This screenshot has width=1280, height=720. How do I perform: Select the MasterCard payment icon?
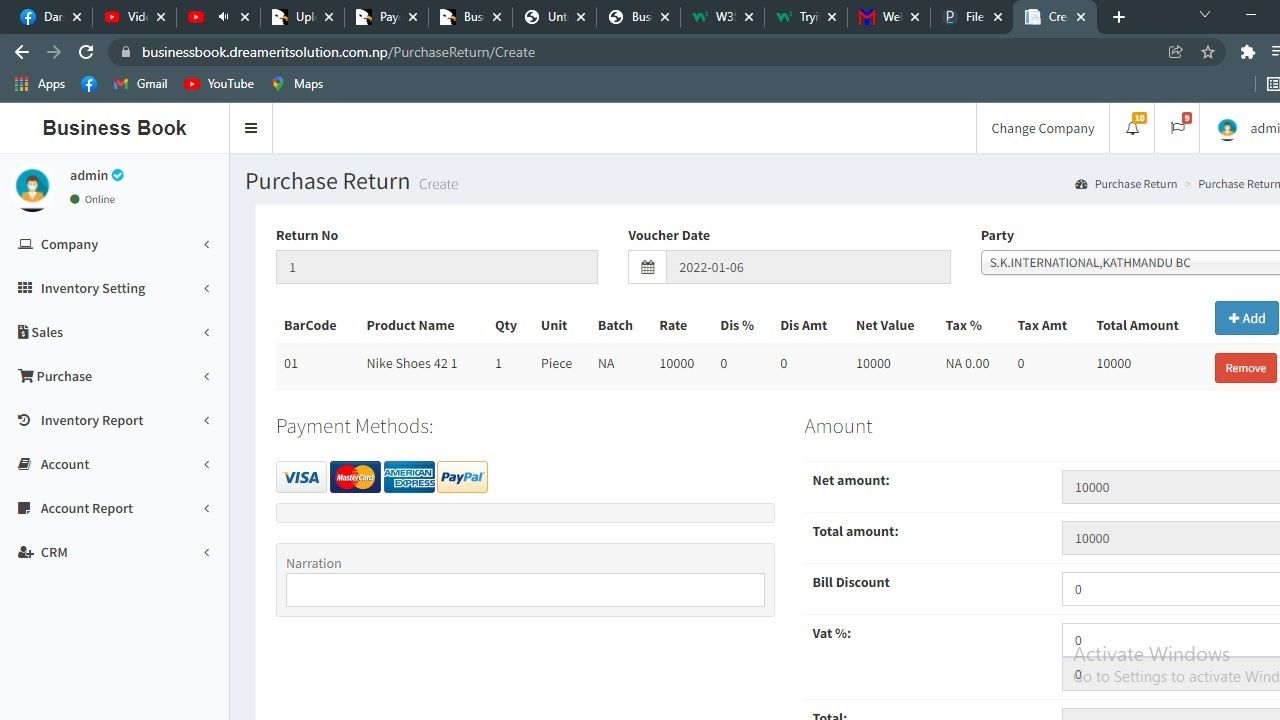point(355,477)
